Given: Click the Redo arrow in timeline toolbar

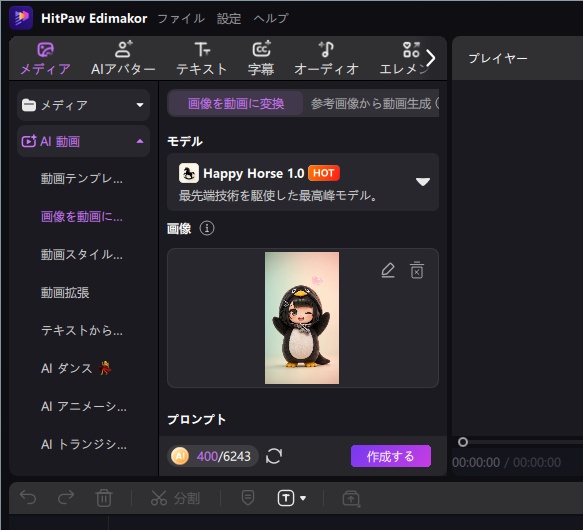Looking at the screenshot, I should click(66, 498).
